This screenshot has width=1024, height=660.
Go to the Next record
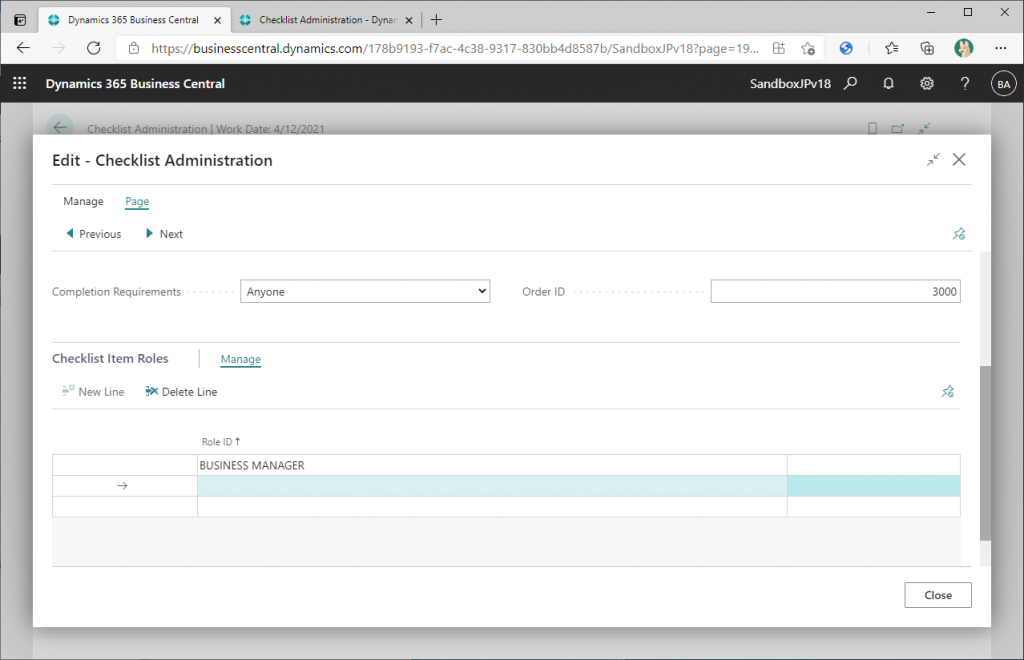coord(164,234)
